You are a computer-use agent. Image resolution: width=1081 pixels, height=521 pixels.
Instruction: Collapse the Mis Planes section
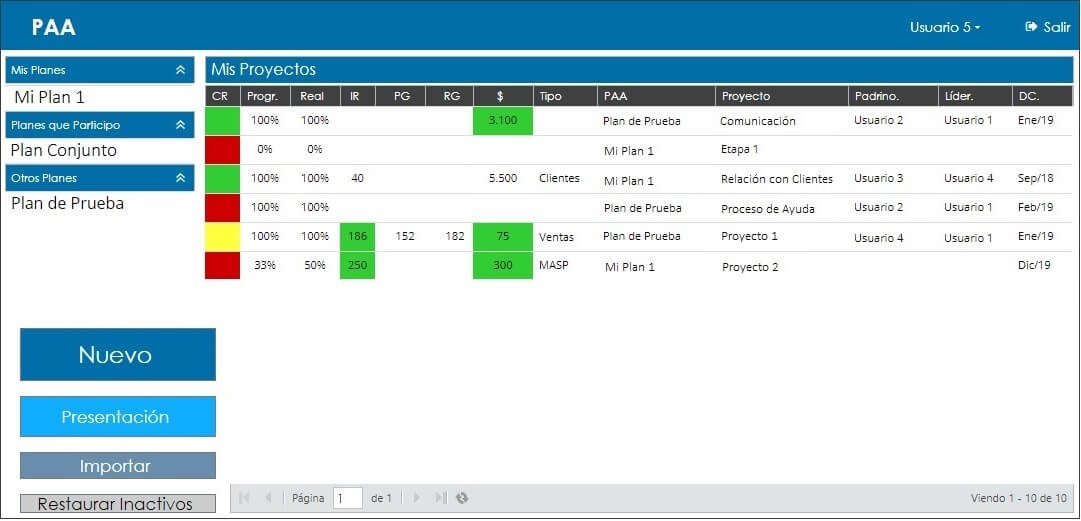(x=181, y=70)
